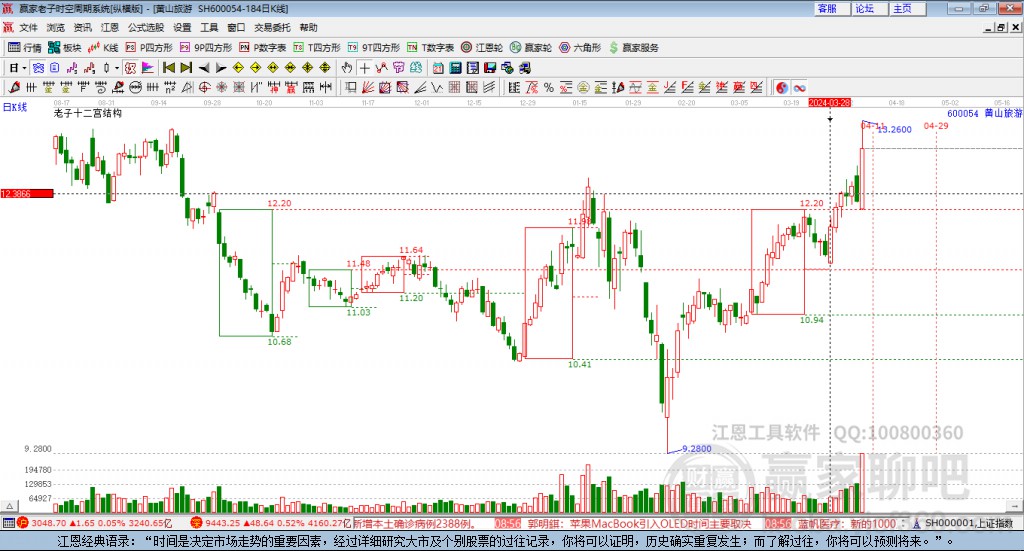
Task: Click the blue infinity symbol icon
Action: (x=799, y=87)
